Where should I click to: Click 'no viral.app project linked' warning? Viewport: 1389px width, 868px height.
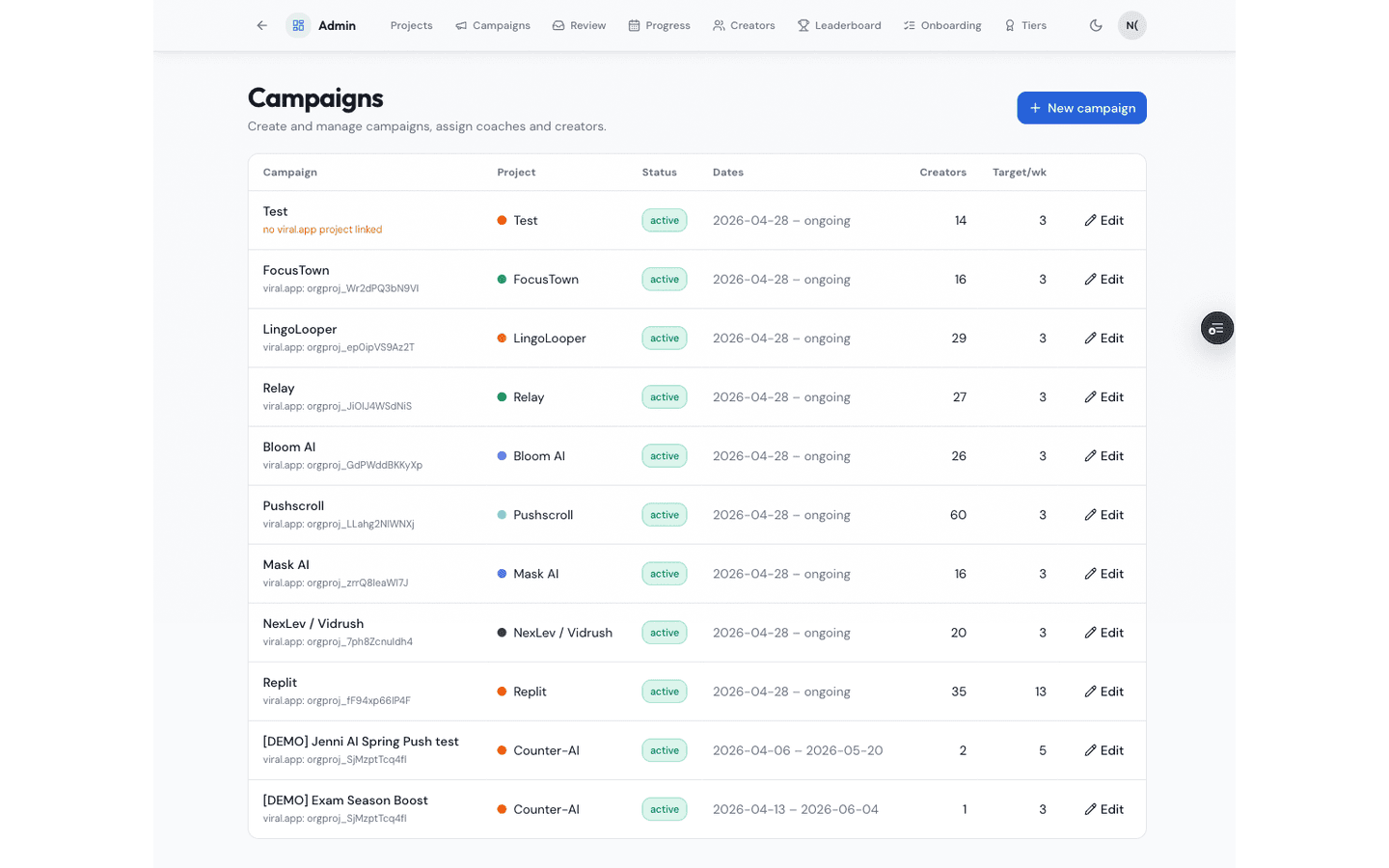[322, 230]
